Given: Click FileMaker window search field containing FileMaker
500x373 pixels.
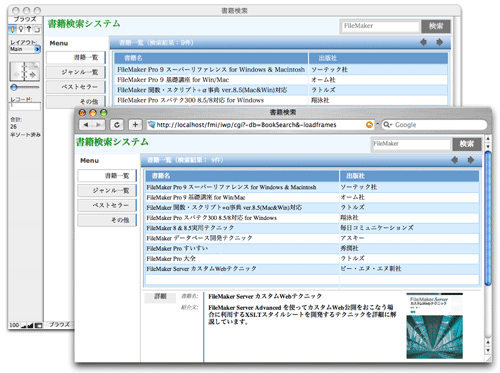Looking at the screenshot, I should pos(380,26).
